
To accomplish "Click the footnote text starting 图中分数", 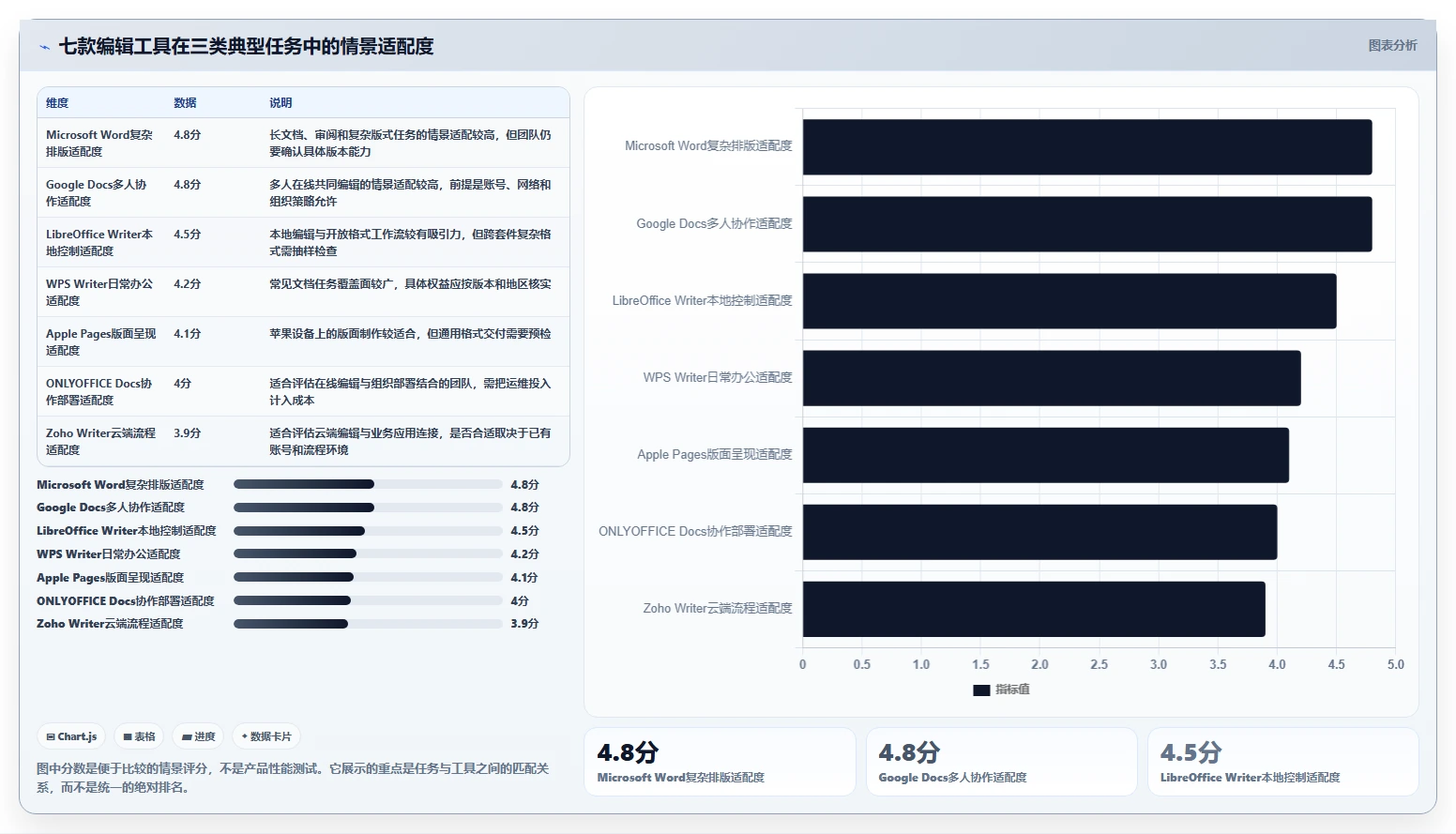I will (293, 778).
